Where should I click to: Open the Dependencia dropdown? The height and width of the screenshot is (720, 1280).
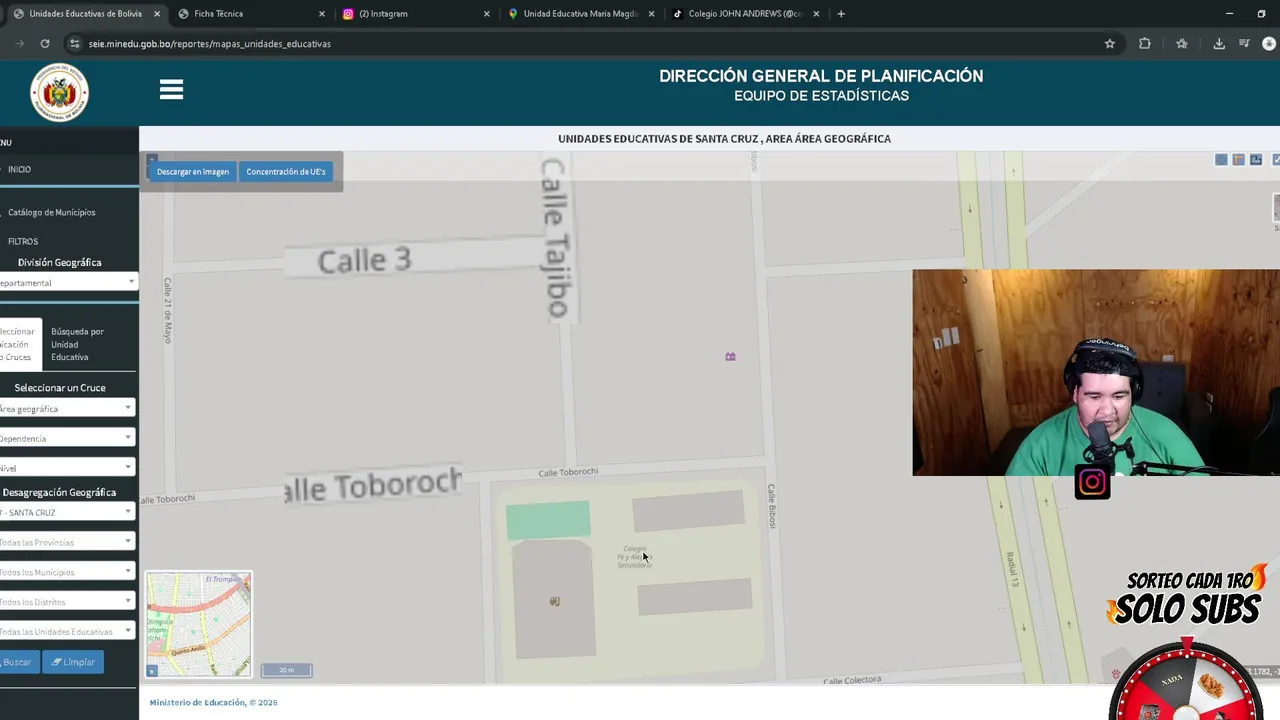[x=67, y=438]
